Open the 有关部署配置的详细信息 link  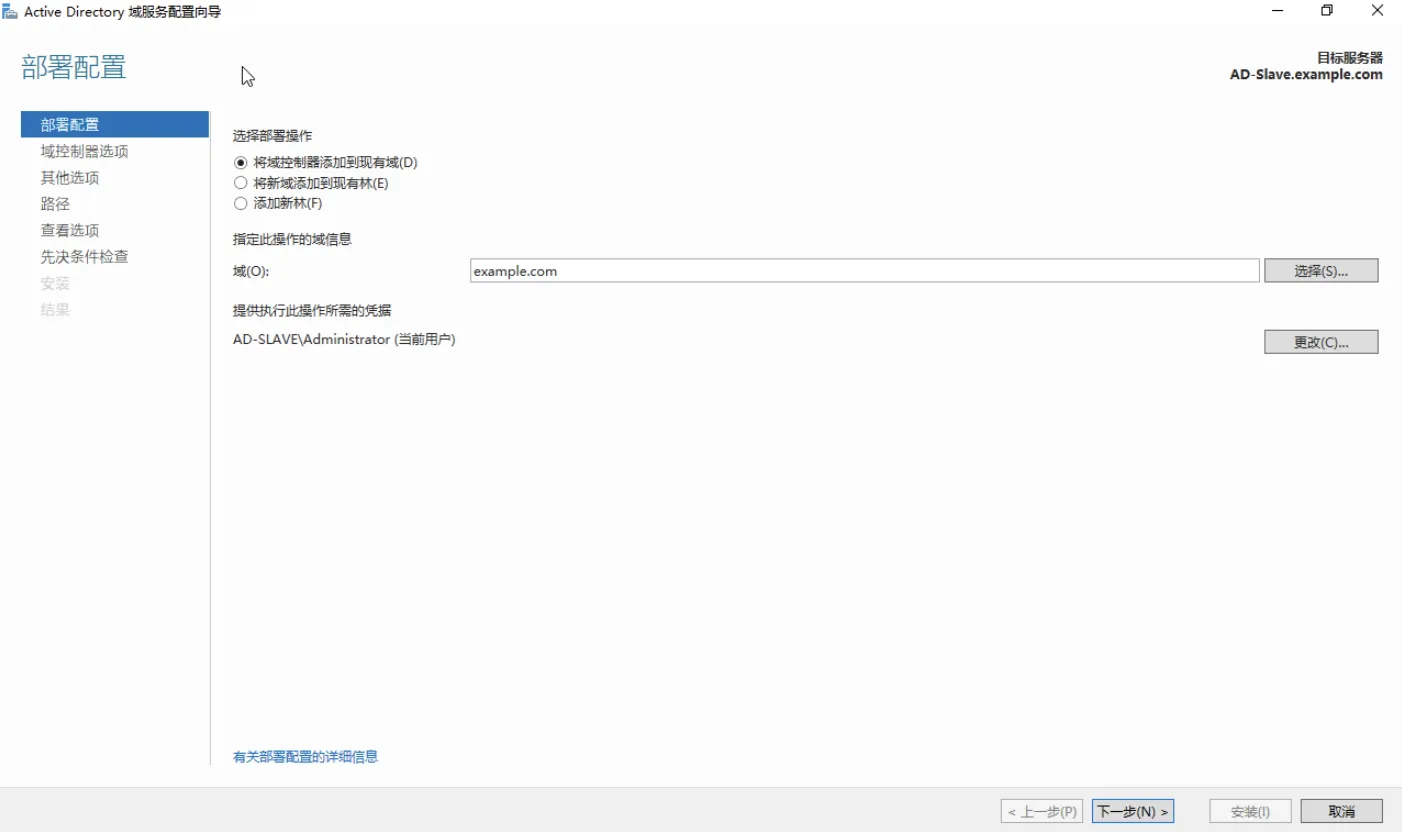coord(305,757)
